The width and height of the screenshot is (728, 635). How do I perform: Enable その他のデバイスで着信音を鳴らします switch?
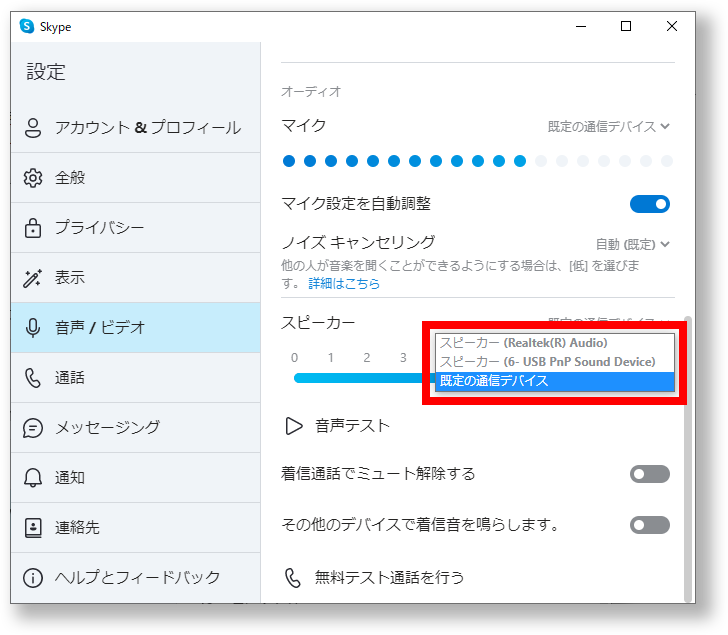pos(650,525)
